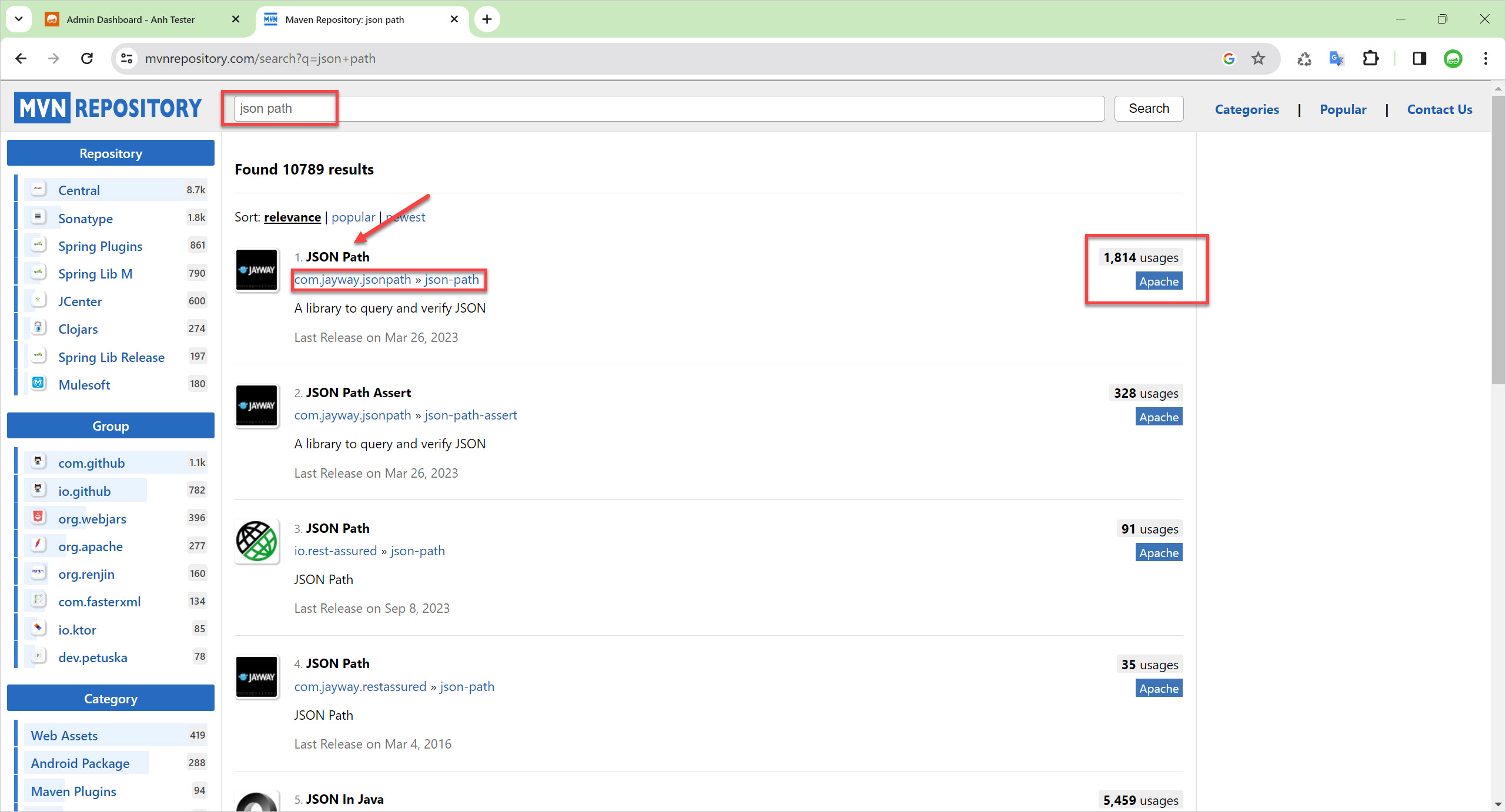This screenshot has height=812, width=1506.
Task: Click Jayway logo for JSON Path result 1
Action: pyautogui.click(x=256, y=270)
